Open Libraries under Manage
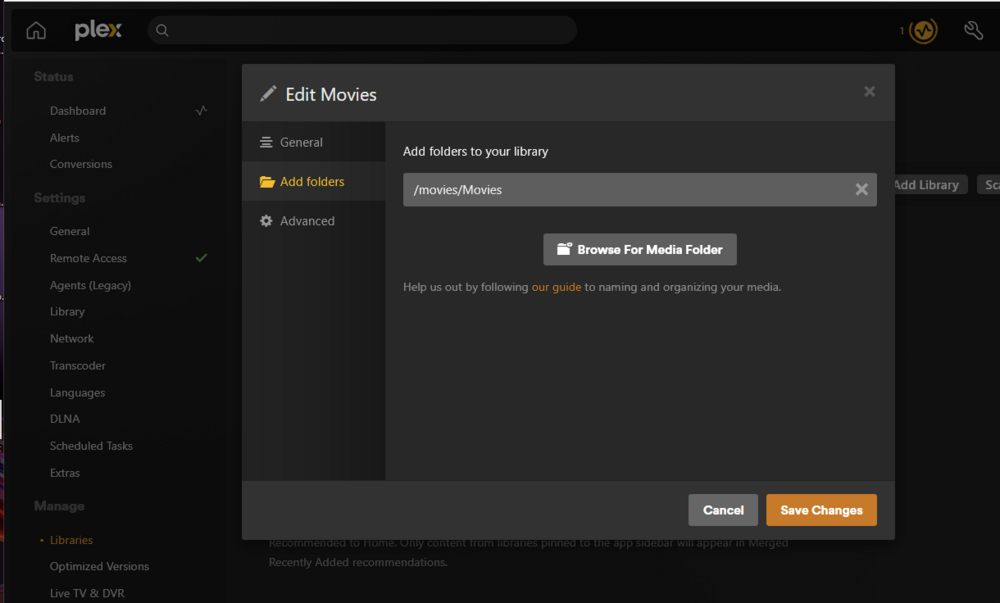The image size is (1000, 603). point(71,540)
